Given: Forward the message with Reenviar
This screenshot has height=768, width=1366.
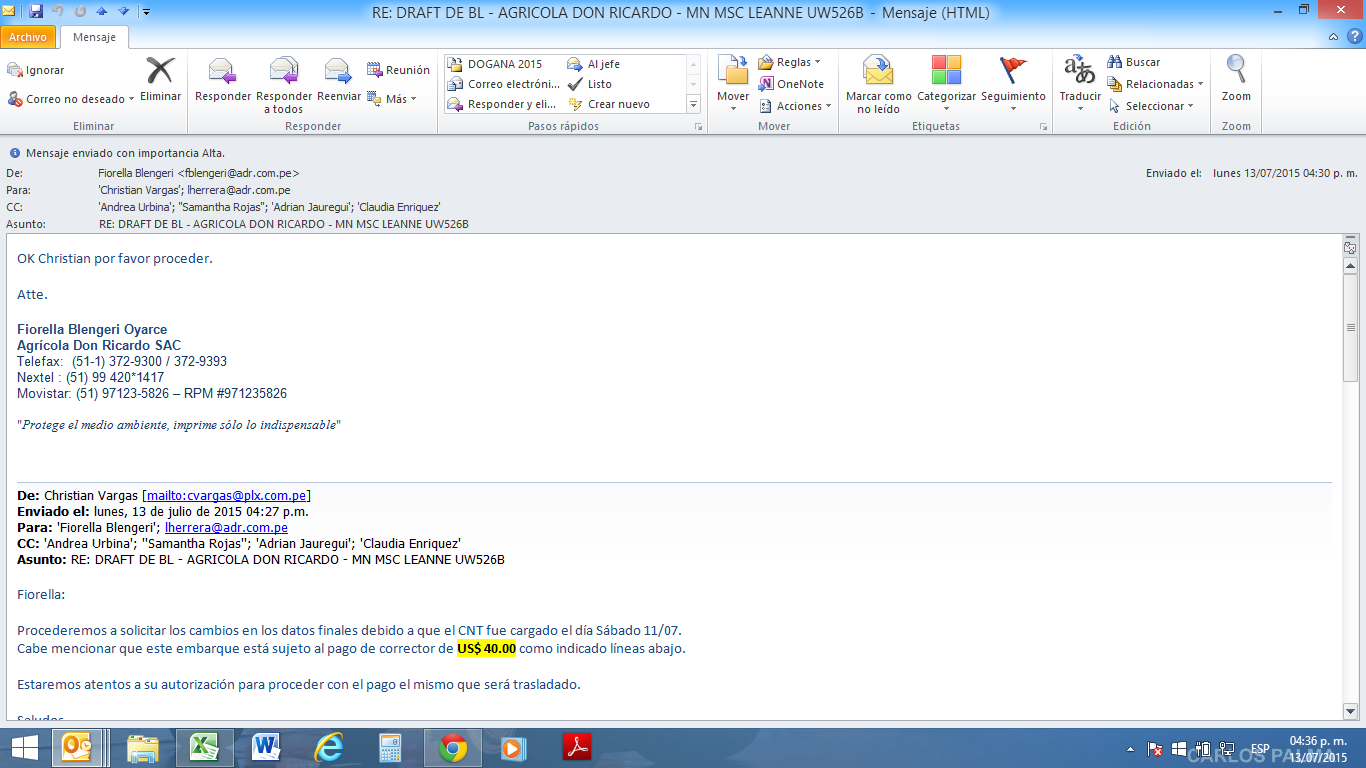Looking at the screenshot, I should click(x=339, y=72).
